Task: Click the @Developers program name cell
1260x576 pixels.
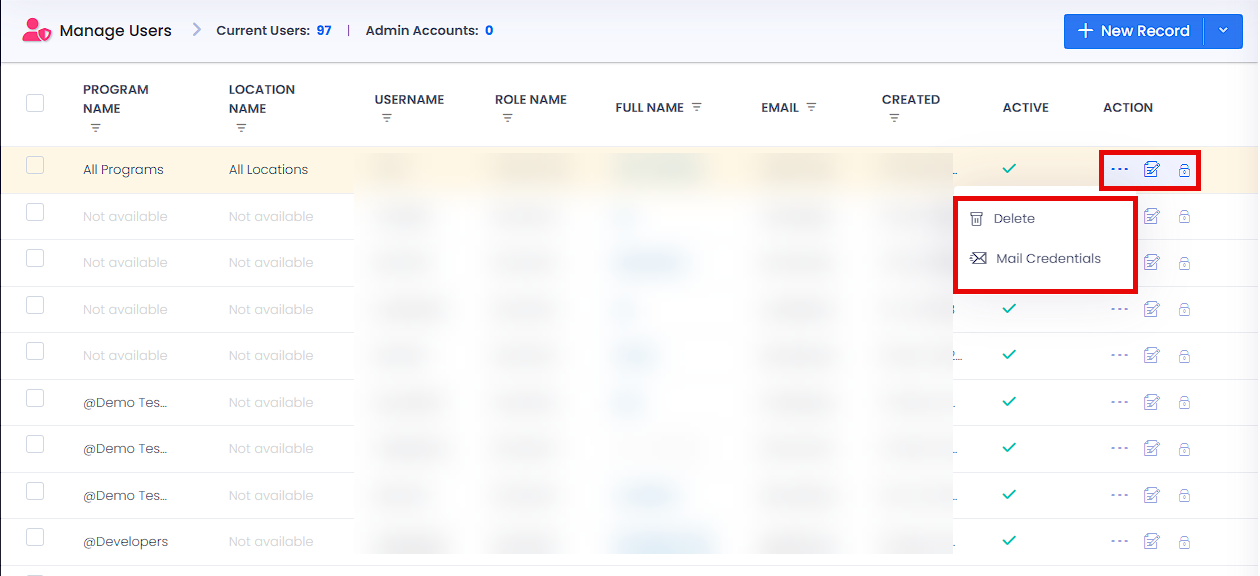Action: coord(125,541)
